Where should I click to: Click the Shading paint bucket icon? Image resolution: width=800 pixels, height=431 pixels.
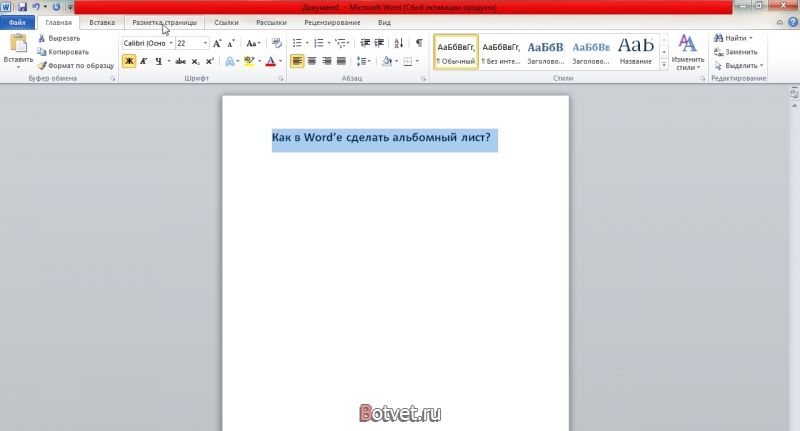(387, 61)
